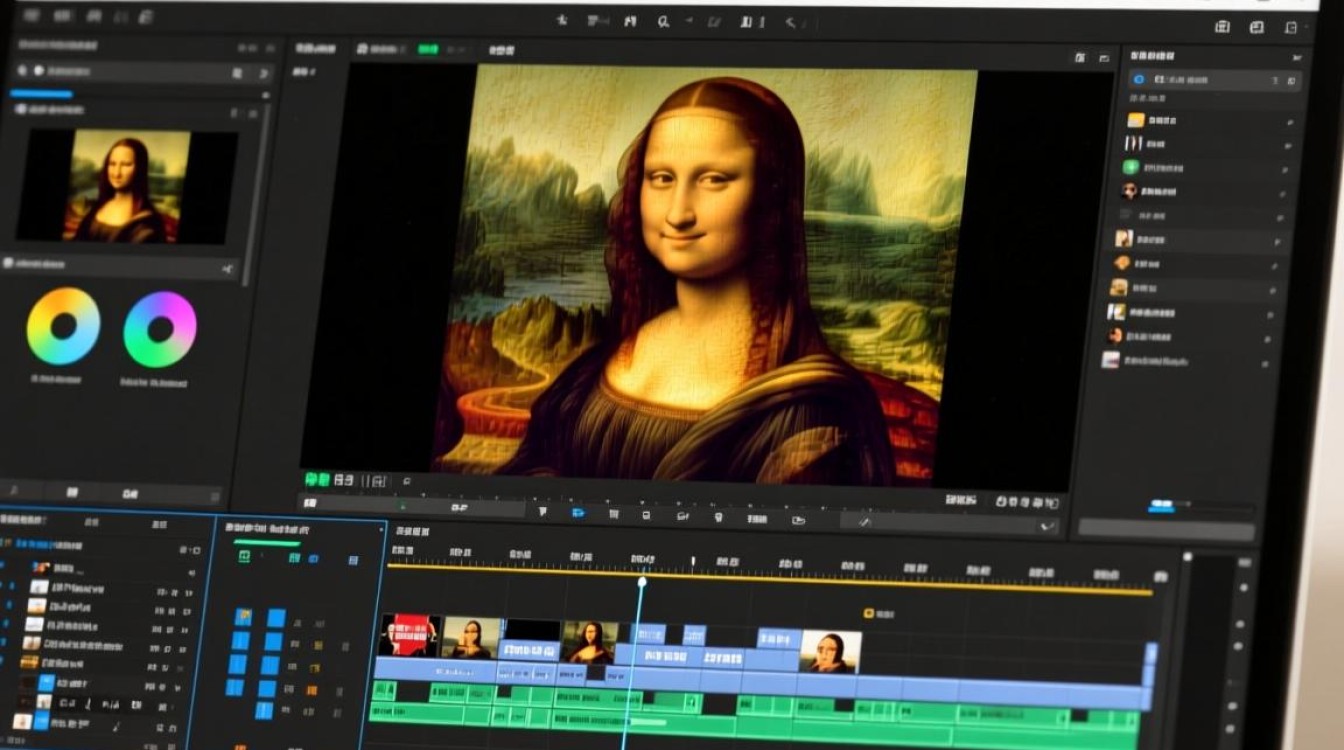Click the yellow folder icon in right panel
This screenshot has width=1344, height=750.
coord(1135,121)
